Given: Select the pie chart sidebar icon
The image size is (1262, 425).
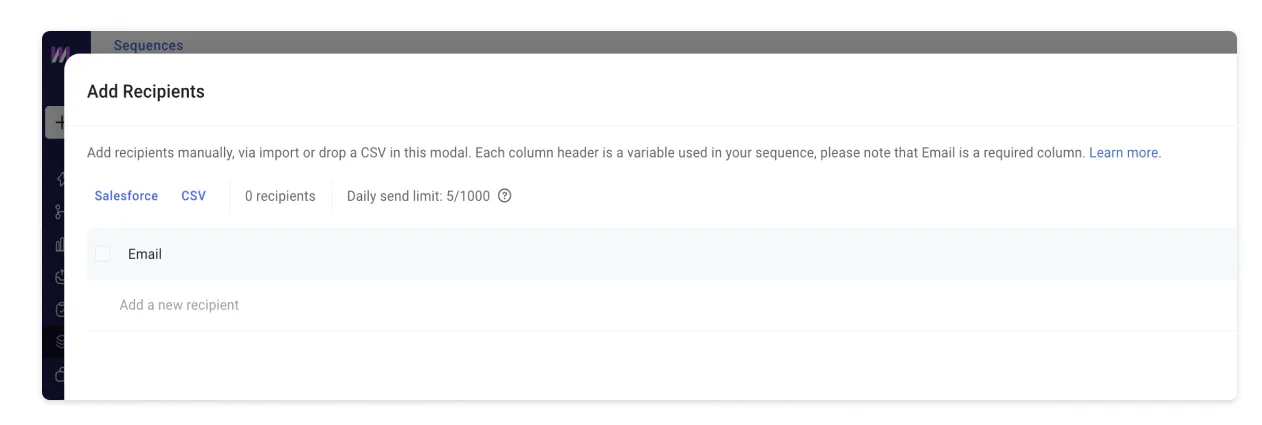Looking at the screenshot, I should point(59,277).
